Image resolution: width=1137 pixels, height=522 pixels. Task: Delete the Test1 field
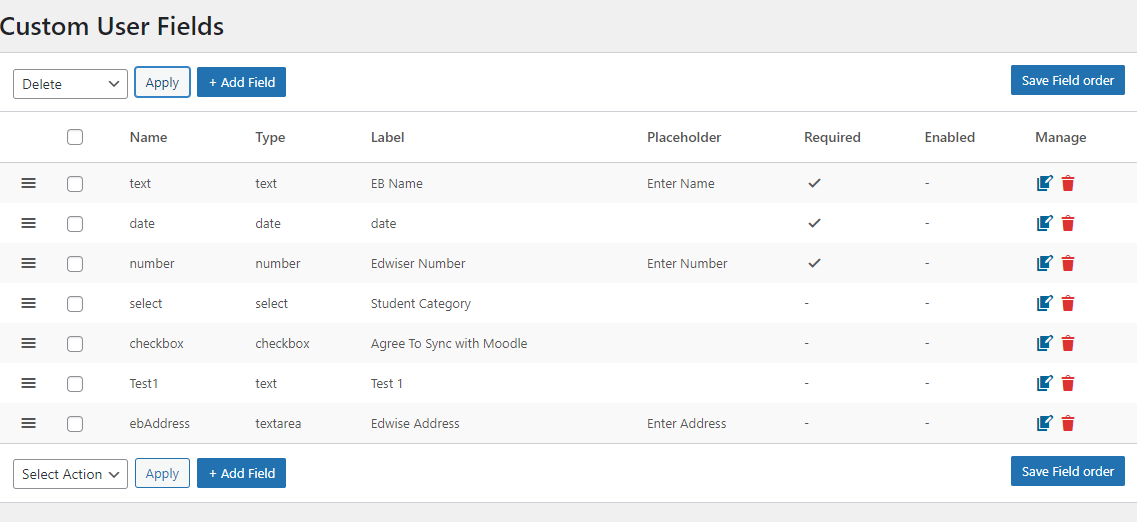click(1067, 383)
